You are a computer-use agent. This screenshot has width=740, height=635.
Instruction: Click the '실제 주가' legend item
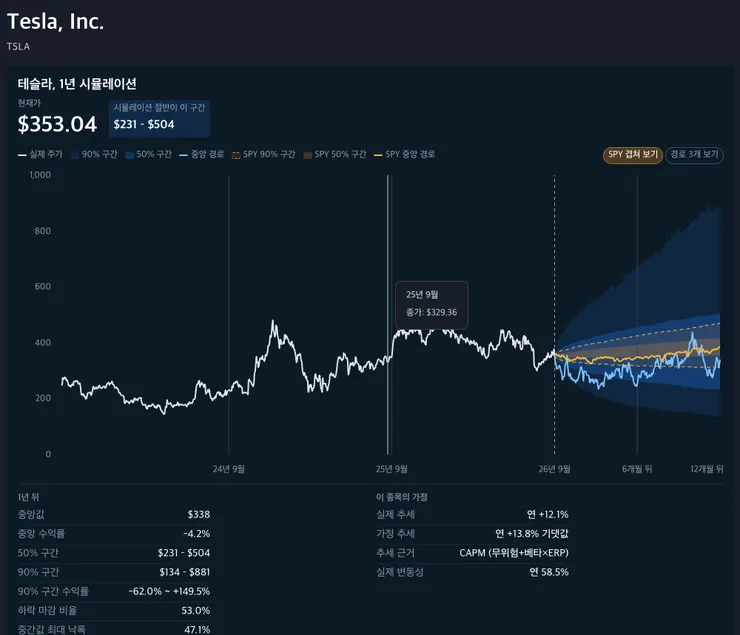41,154
